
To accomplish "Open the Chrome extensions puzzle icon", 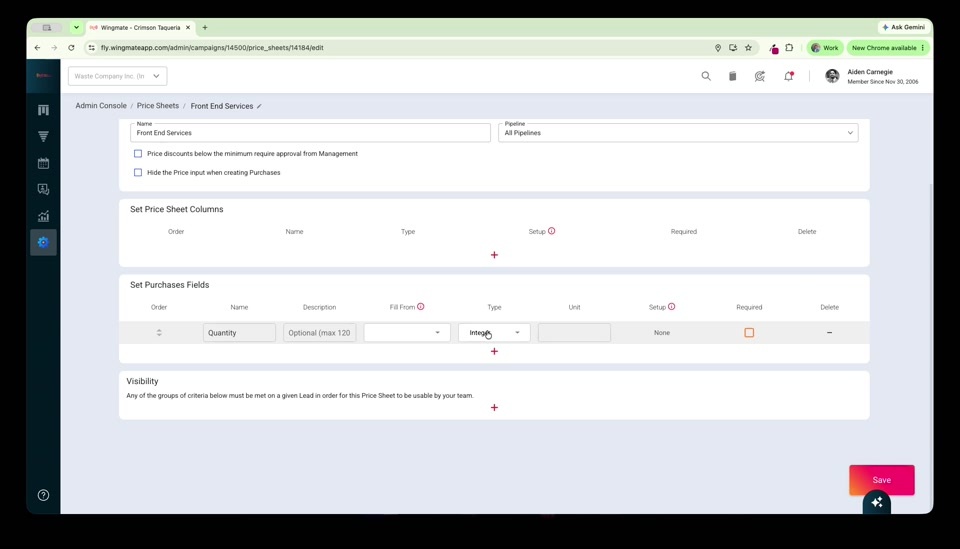I will click(x=789, y=48).
